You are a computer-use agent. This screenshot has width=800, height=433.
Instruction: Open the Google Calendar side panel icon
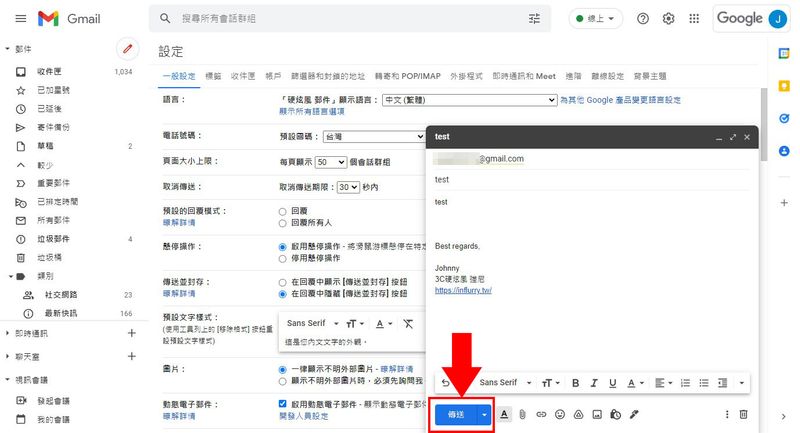coord(784,53)
